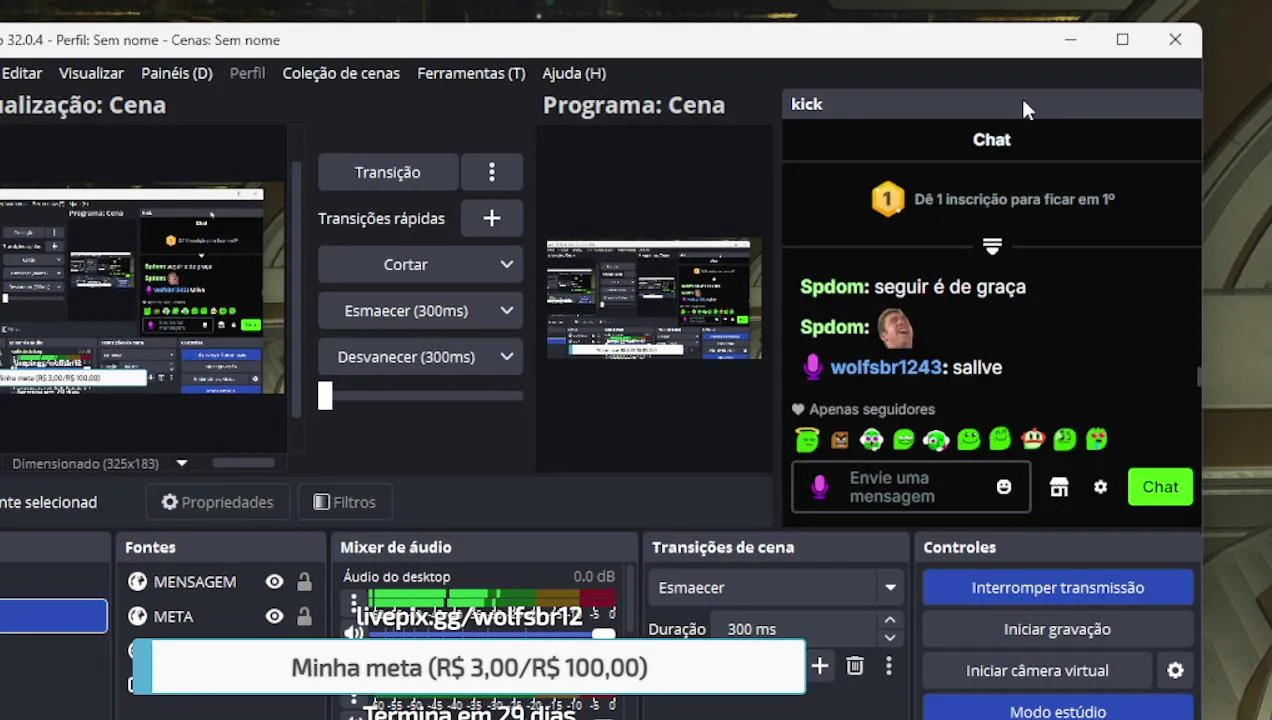This screenshot has height=720, width=1272.
Task: Send message with green Chat button
Action: pos(1160,487)
